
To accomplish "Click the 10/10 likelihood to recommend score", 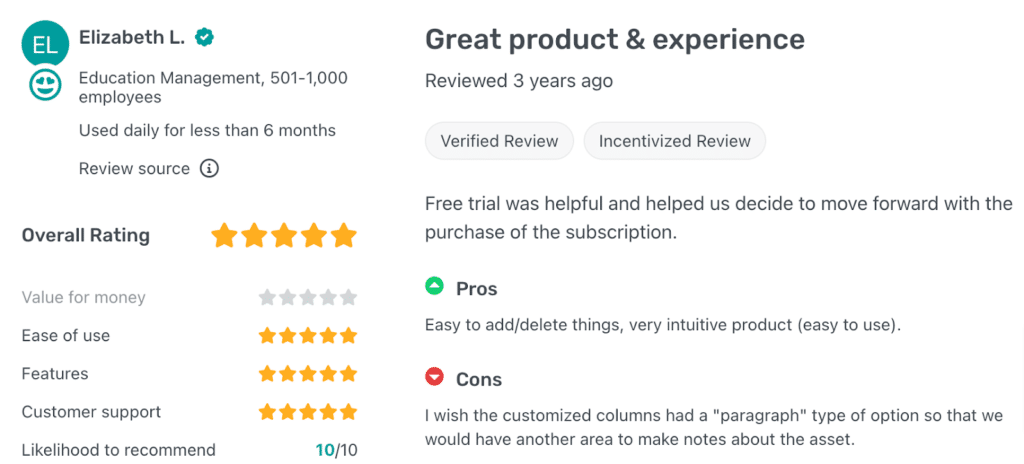I will pyautogui.click(x=336, y=450).
